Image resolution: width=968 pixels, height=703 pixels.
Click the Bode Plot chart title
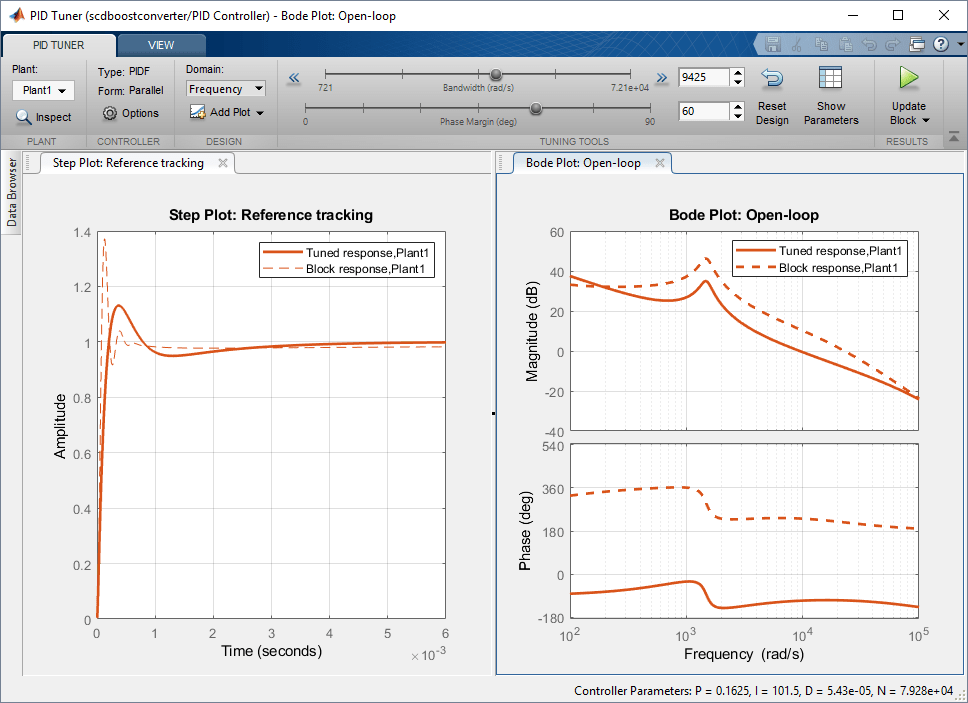pos(744,215)
